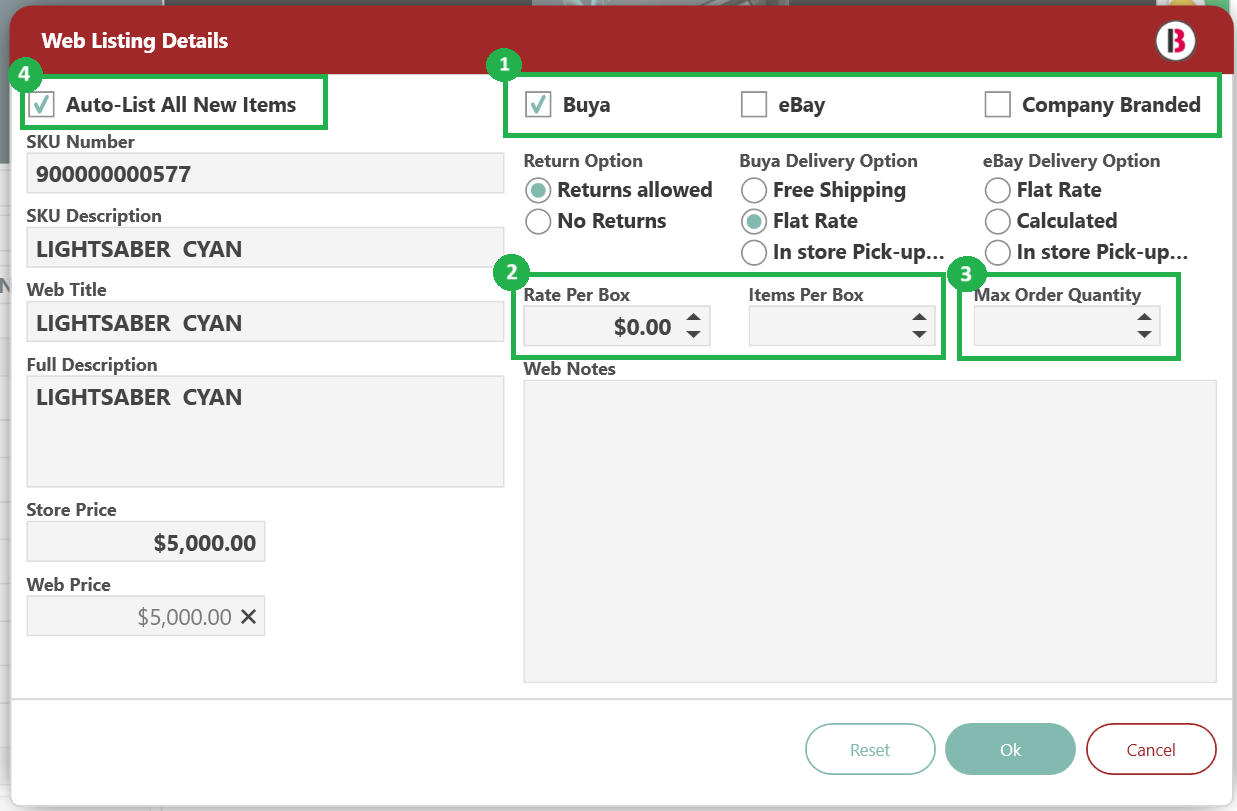Click the Buya Delivery Option label

(828, 161)
